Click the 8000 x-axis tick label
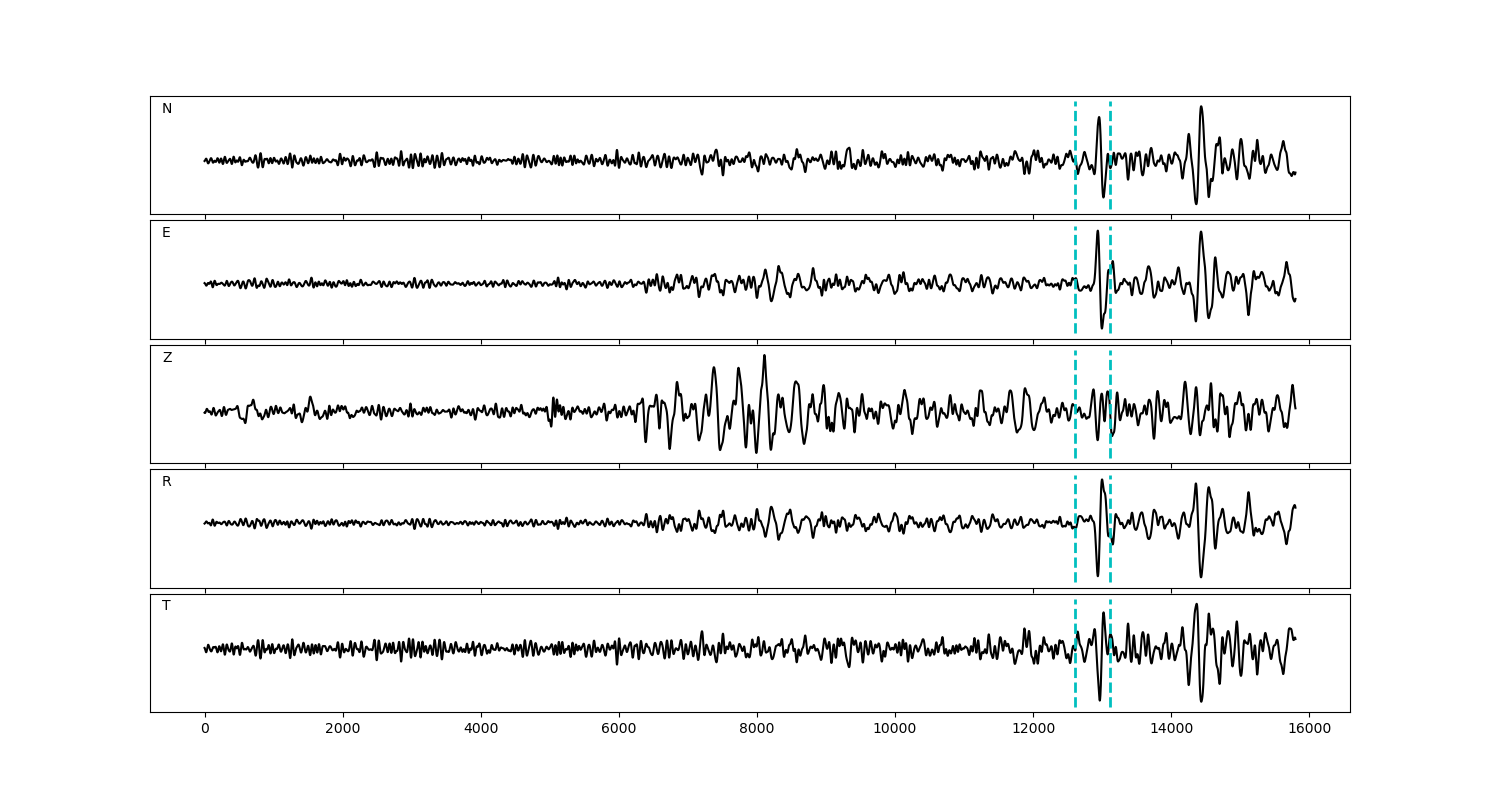 757,729
